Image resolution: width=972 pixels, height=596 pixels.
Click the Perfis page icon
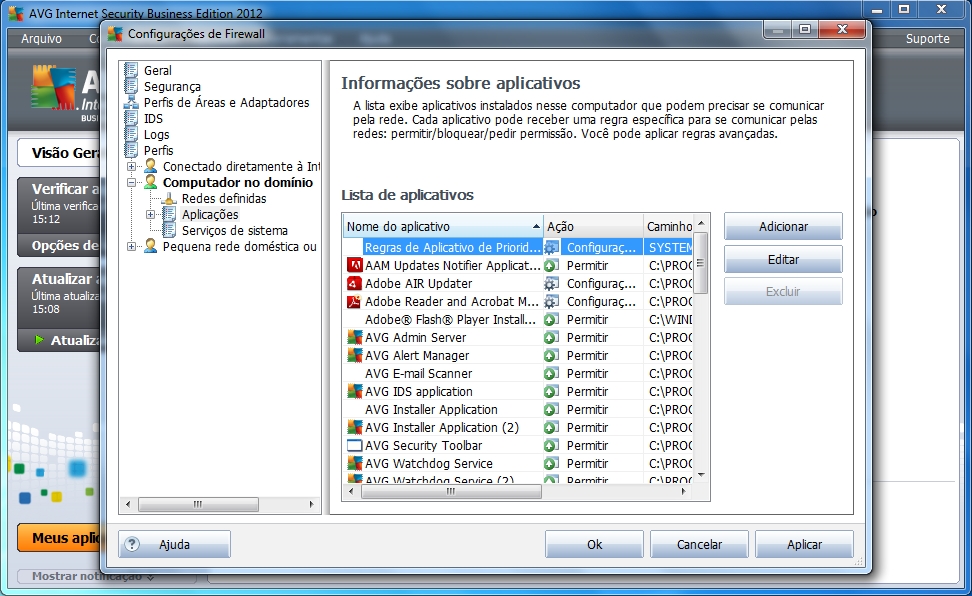point(131,150)
